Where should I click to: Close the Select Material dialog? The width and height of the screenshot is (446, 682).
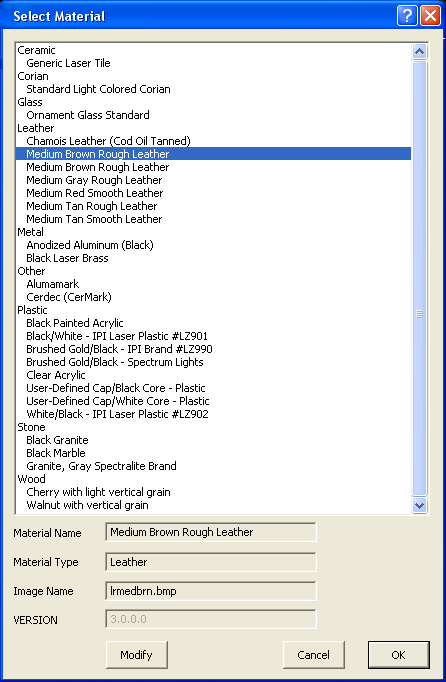pos(430,16)
